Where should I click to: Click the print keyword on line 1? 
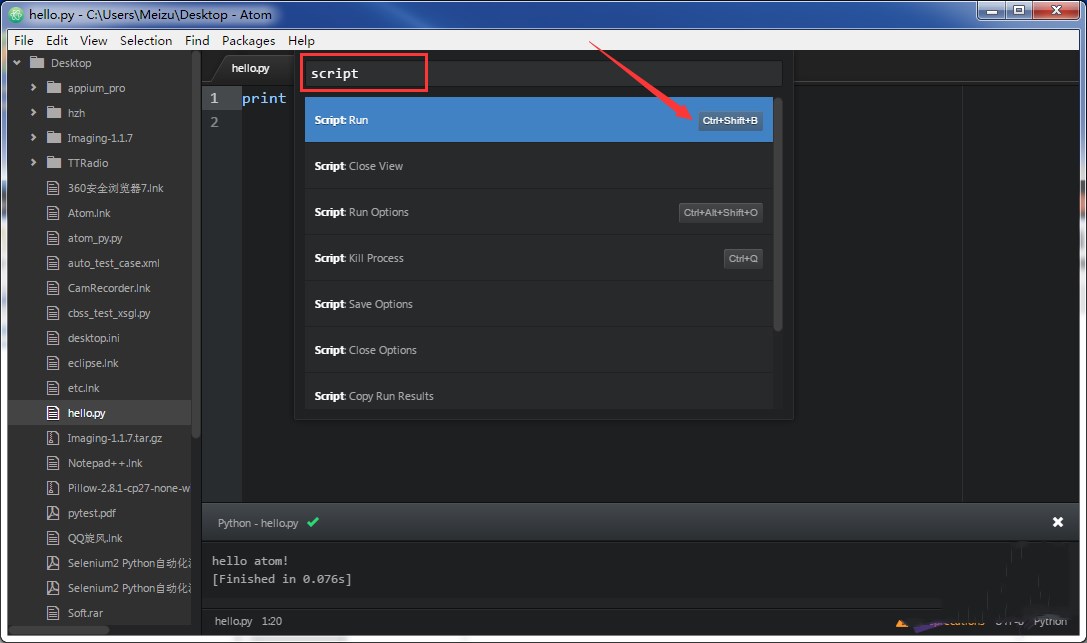(x=264, y=98)
